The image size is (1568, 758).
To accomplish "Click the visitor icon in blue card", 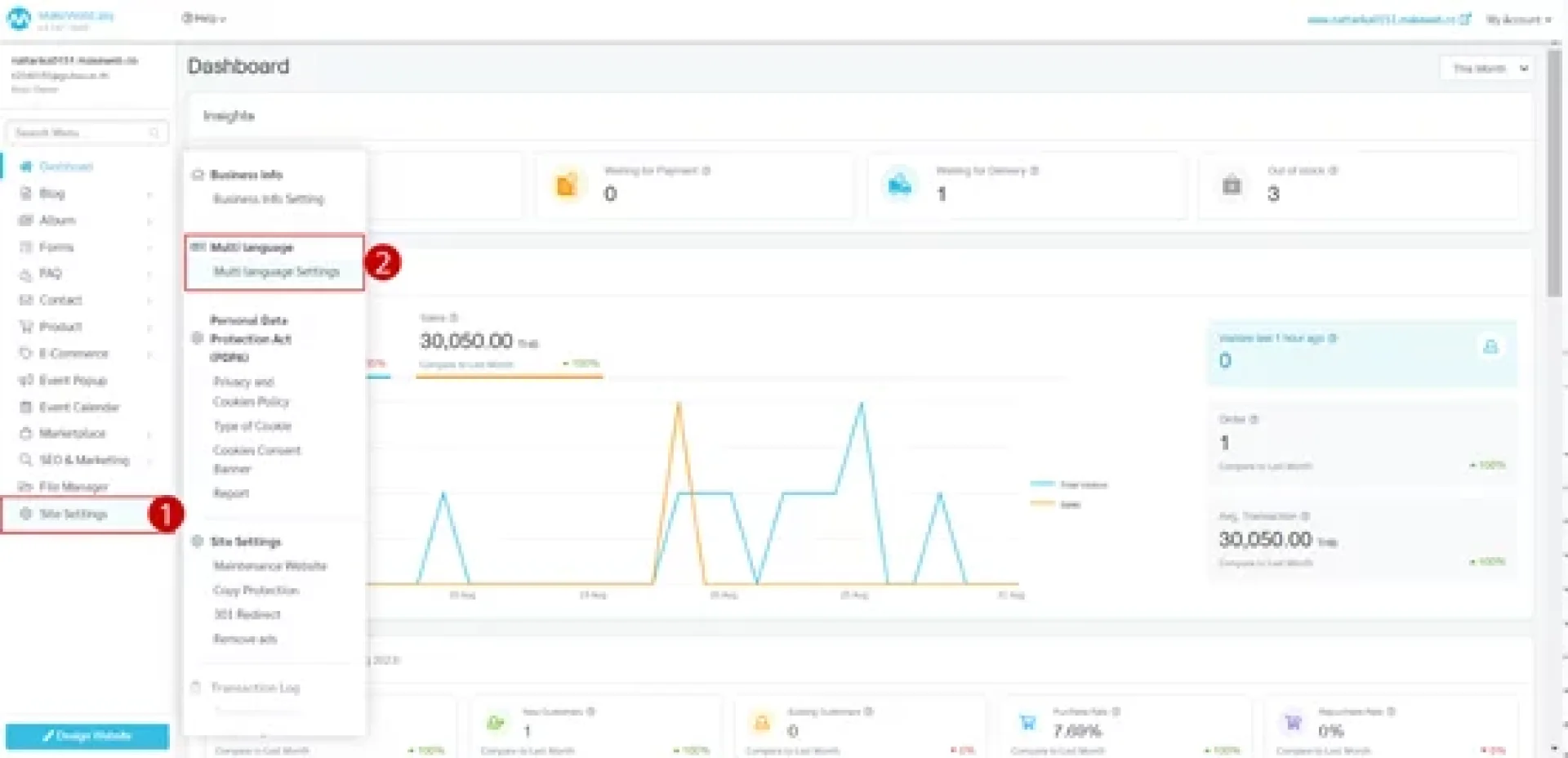I will tap(1490, 347).
